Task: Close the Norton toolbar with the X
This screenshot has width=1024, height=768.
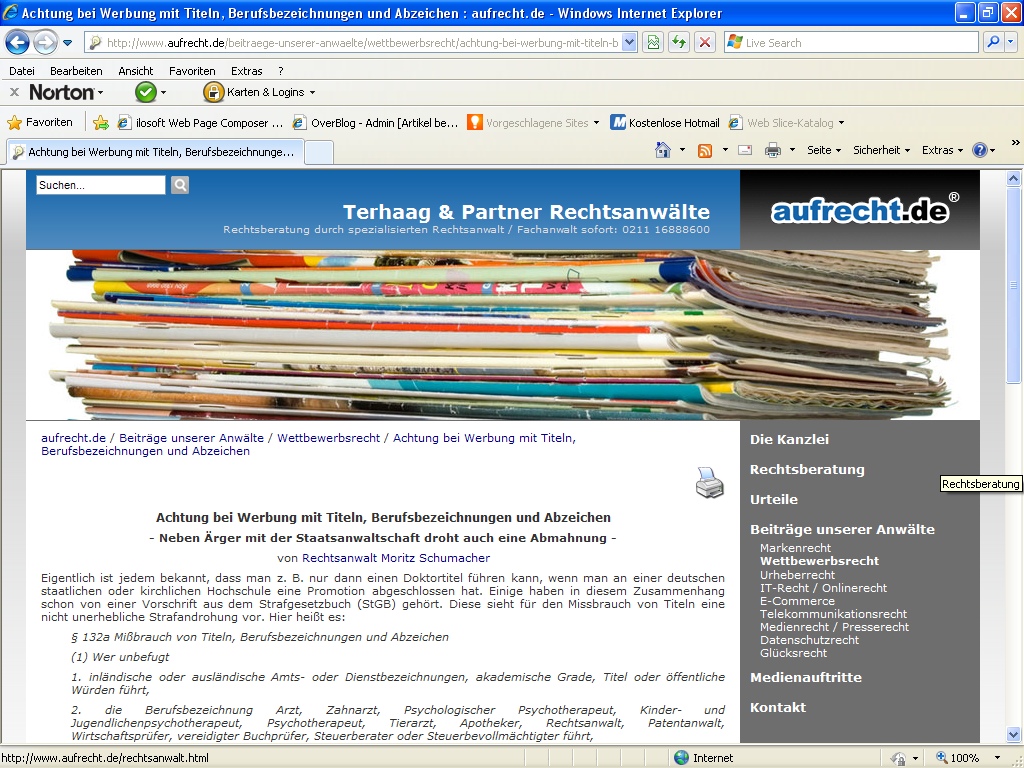Action: (14, 92)
